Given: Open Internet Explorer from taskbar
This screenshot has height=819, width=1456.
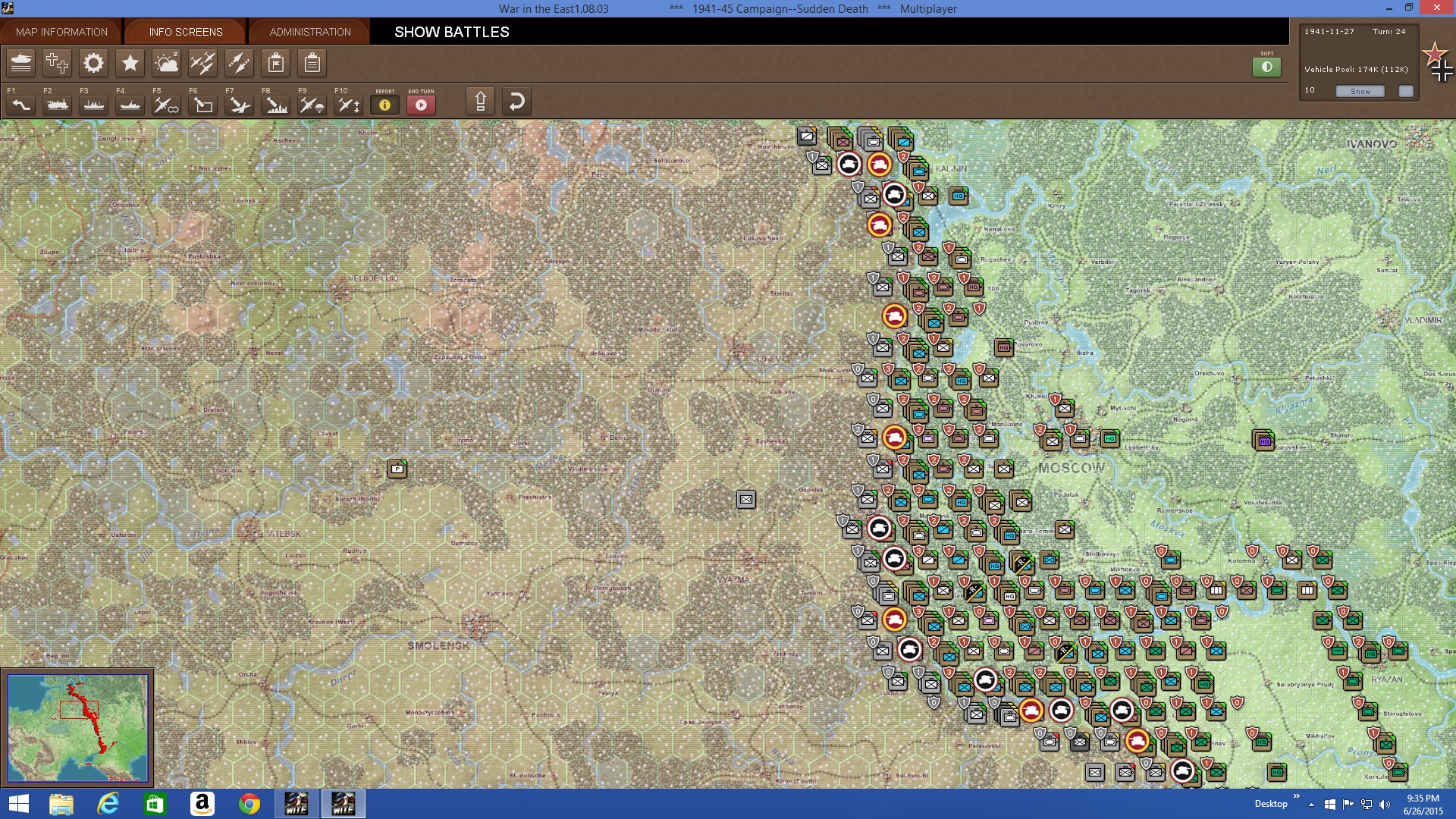Looking at the screenshot, I should tap(108, 804).
